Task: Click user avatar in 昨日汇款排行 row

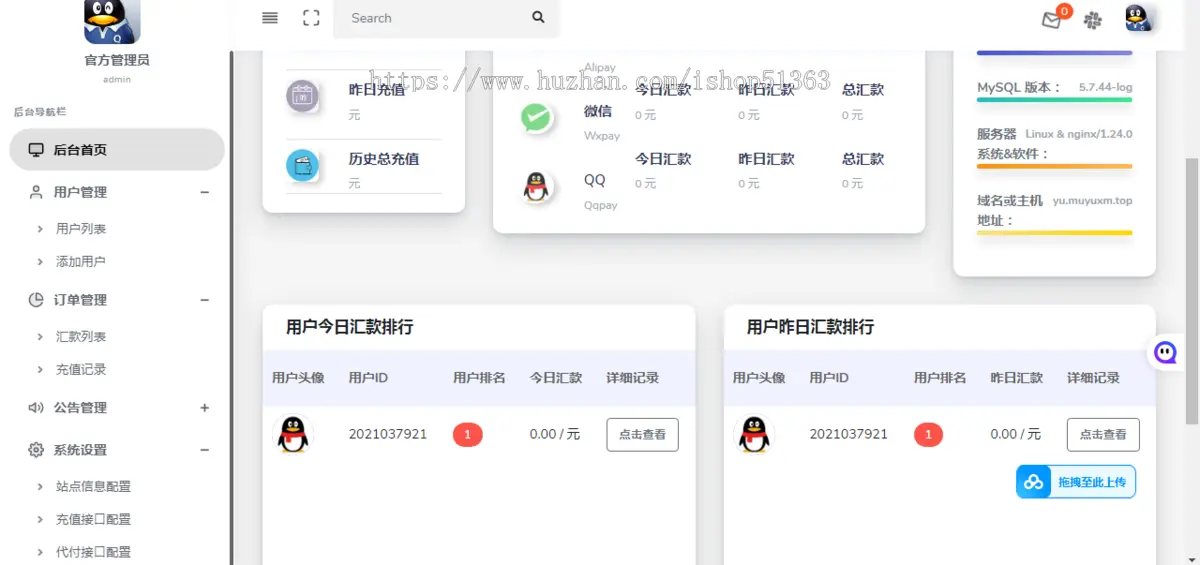Action: click(754, 434)
